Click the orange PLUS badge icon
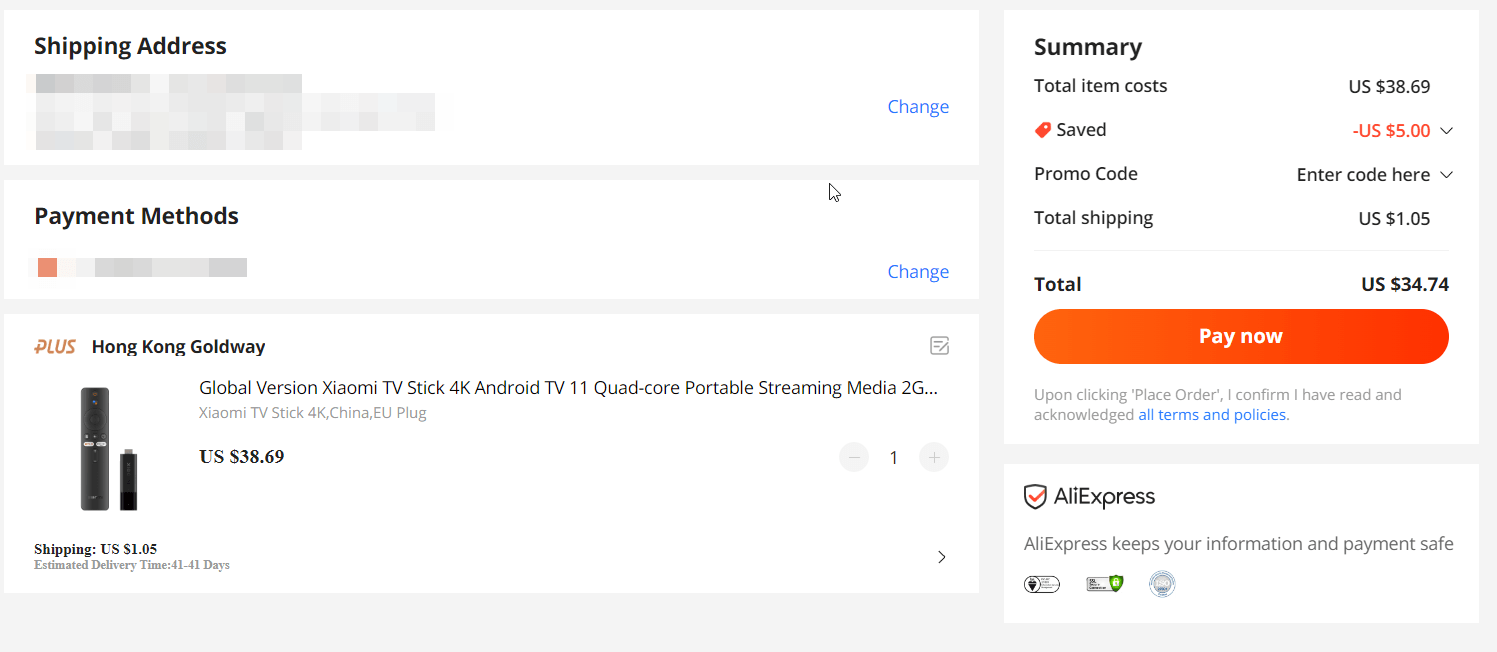1497x652 pixels. pos(55,347)
